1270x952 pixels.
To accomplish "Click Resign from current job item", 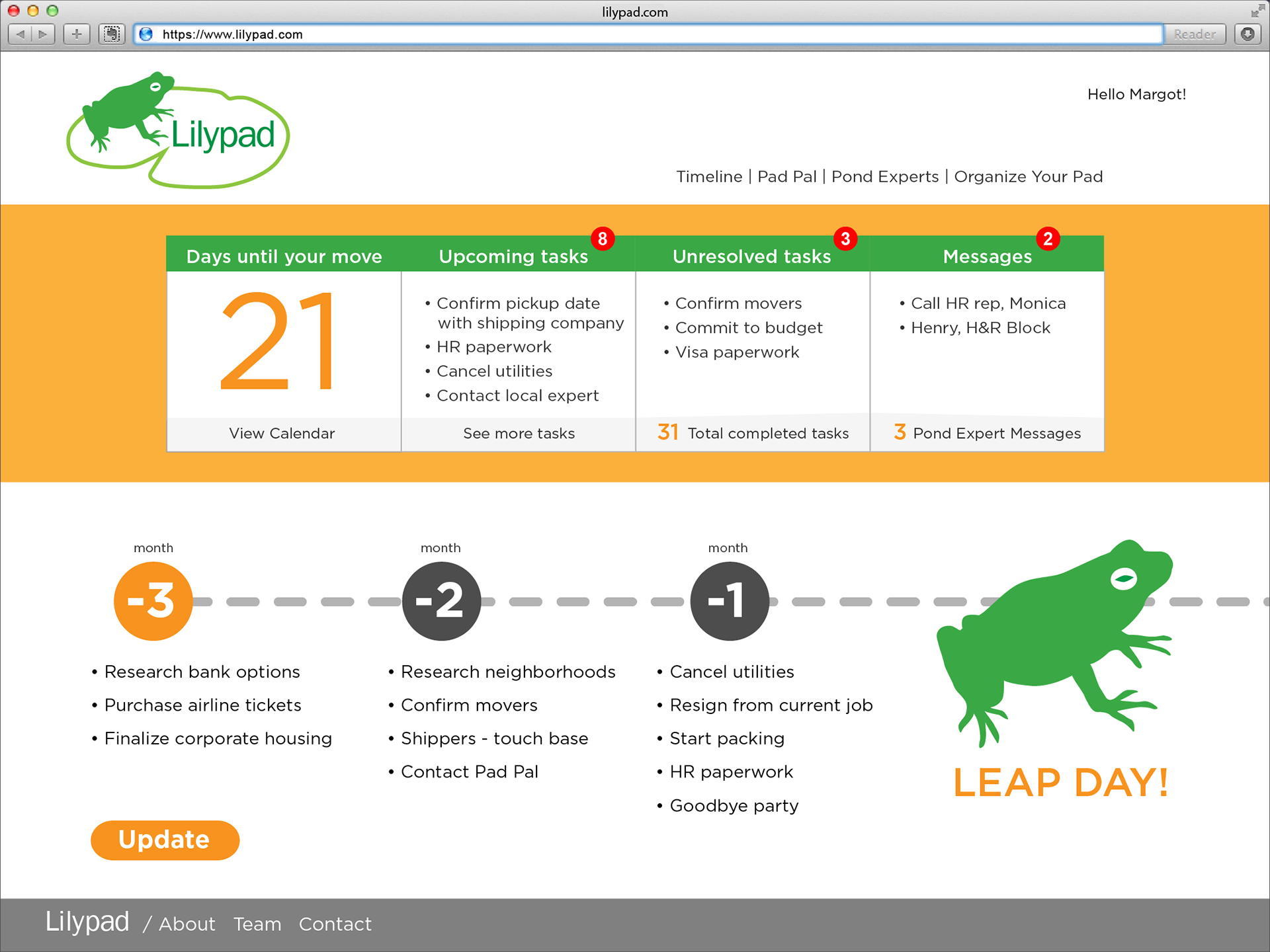I will click(771, 705).
